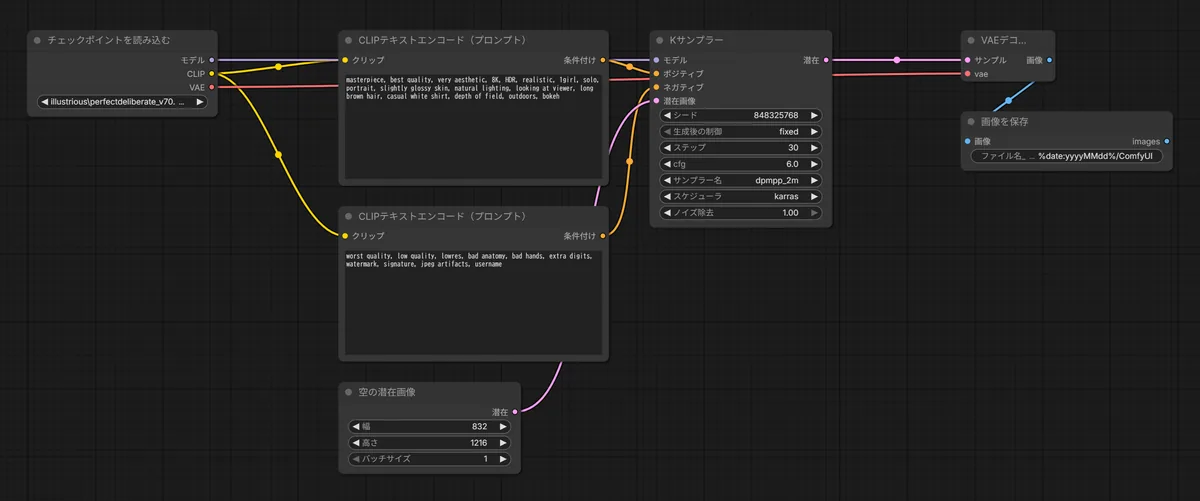Click the サンプル input slot on VAEデコード
1200x501 pixels.
pyautogui.click(x=968, y=60)
